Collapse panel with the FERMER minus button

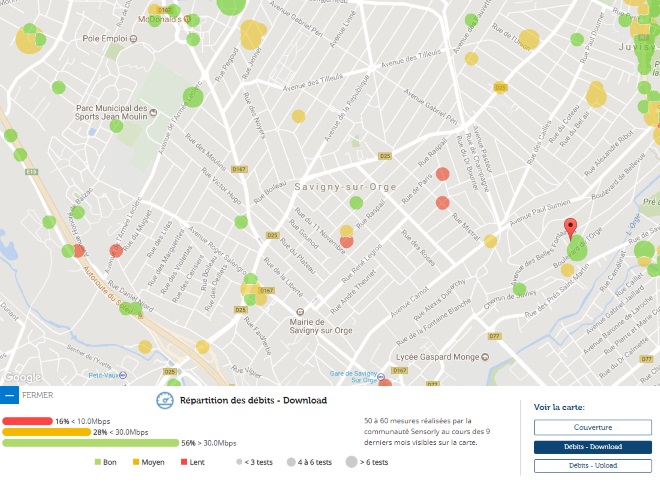8,394
